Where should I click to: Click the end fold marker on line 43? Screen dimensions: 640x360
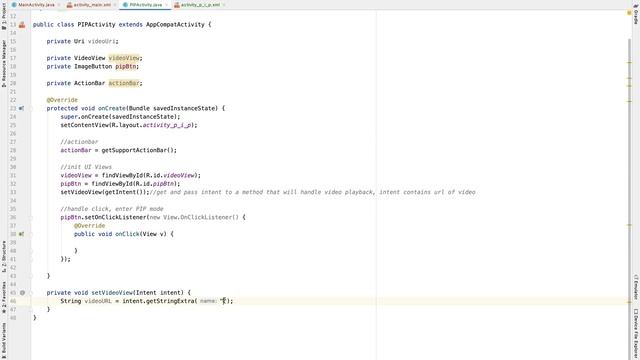click(30, 276)
